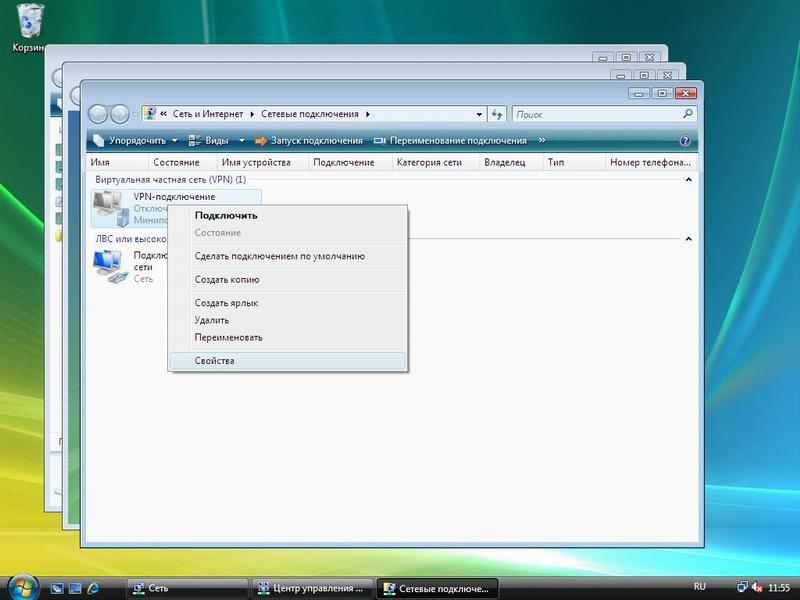Image resolution: width=800 pixels, height=600 pixels.
Task: Click Сеть и Интернет breadcrumb
Action: [208, 114]
